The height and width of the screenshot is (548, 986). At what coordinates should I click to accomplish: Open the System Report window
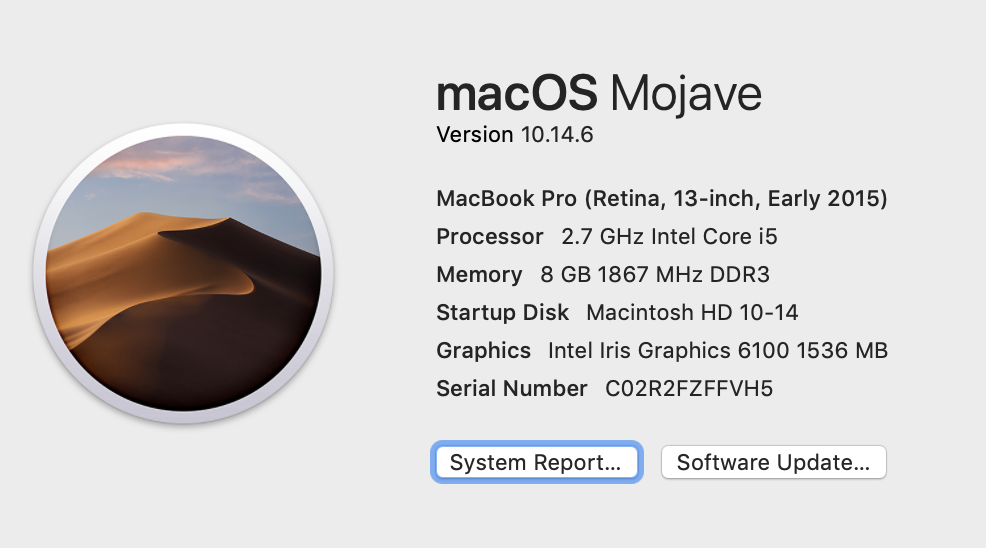[x=535, y=462]
